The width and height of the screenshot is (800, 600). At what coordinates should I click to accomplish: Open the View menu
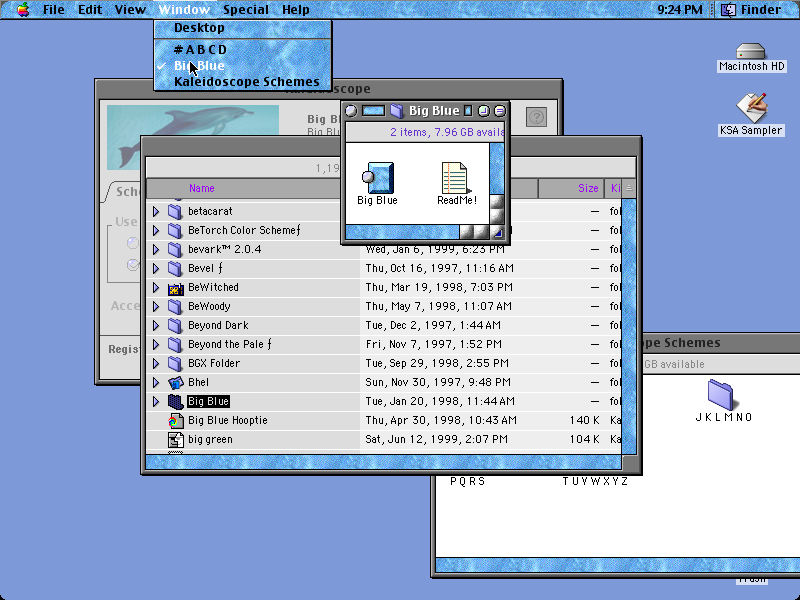point(130,9)
